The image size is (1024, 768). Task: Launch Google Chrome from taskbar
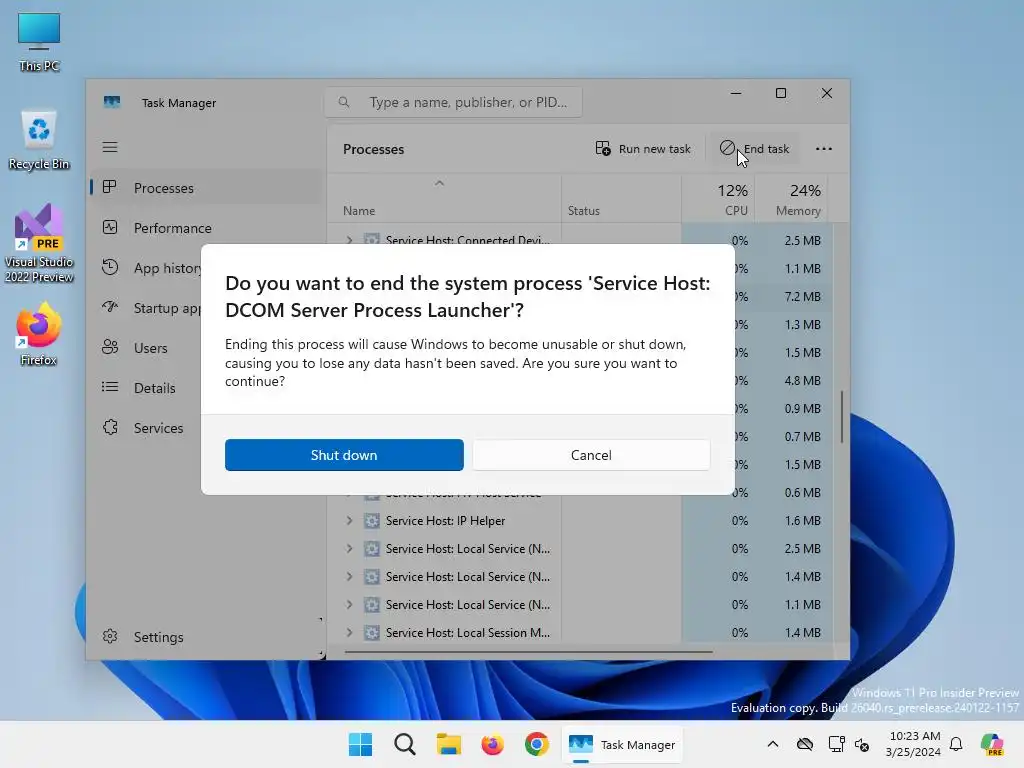coord(537,744)
